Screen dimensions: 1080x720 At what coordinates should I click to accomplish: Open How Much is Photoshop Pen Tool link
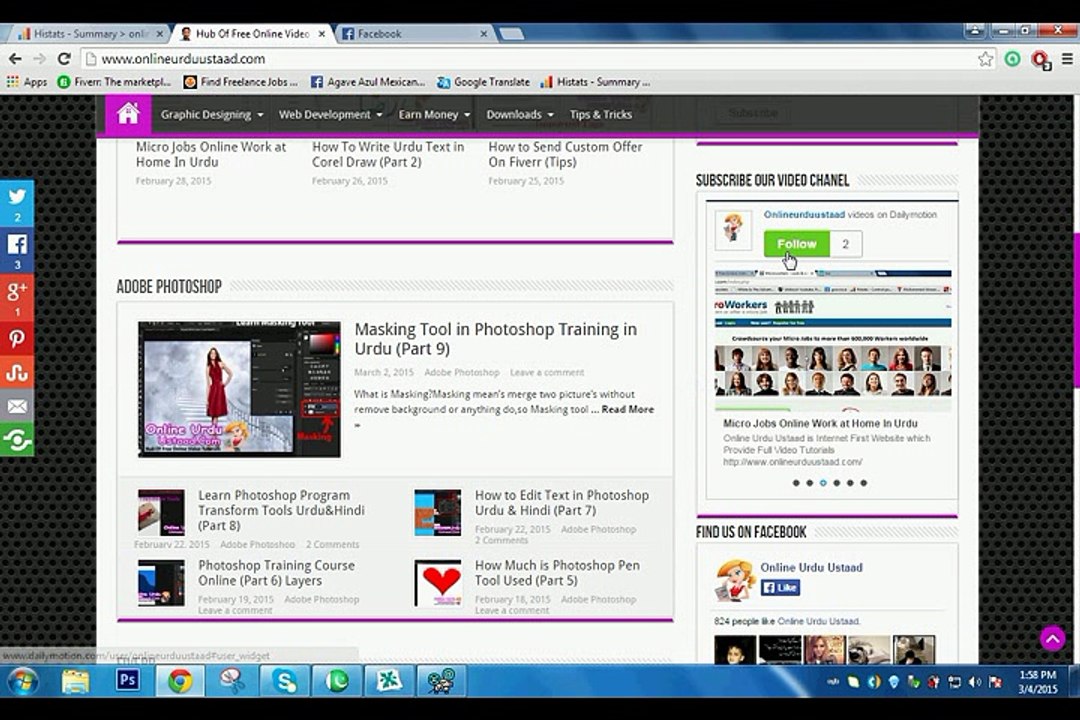557,573
